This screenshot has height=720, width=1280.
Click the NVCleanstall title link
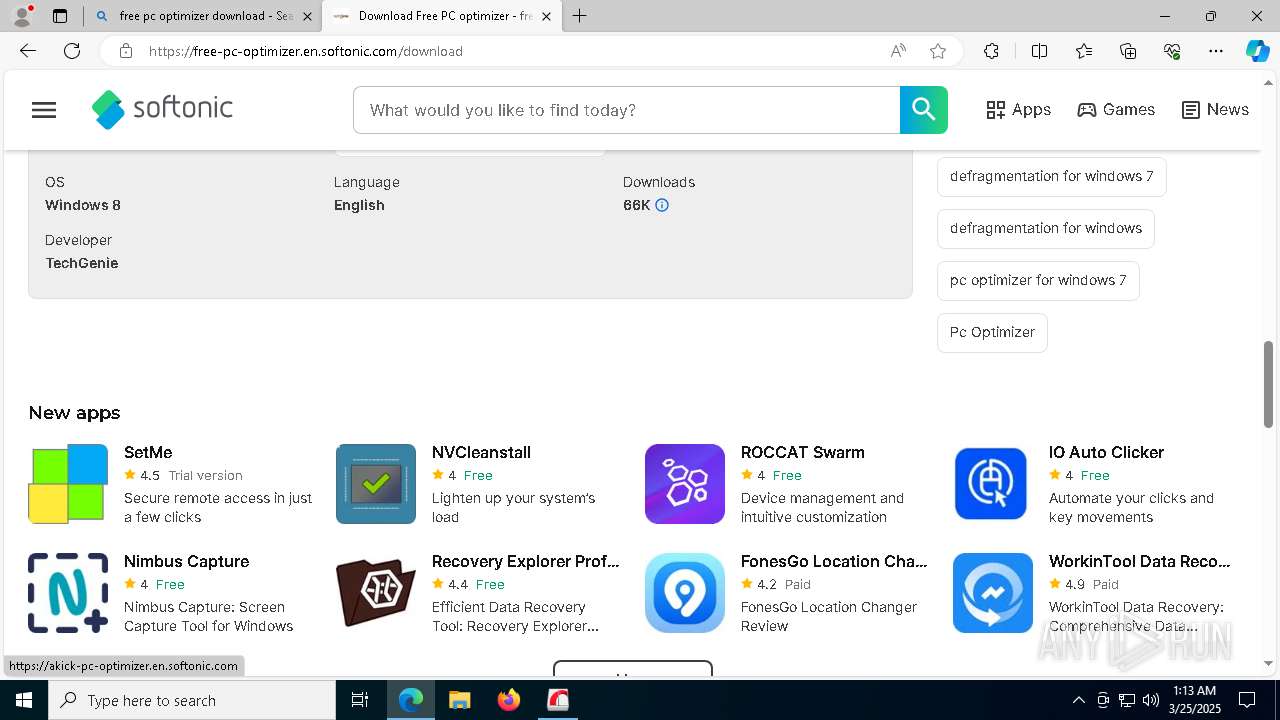(x=481, y=452)
